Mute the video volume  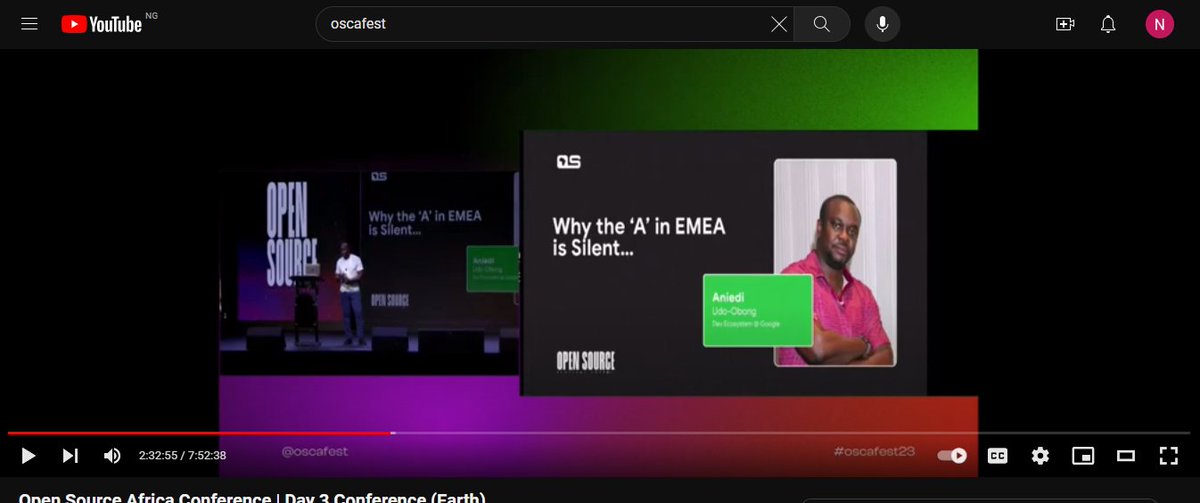[x=112, y=456]
